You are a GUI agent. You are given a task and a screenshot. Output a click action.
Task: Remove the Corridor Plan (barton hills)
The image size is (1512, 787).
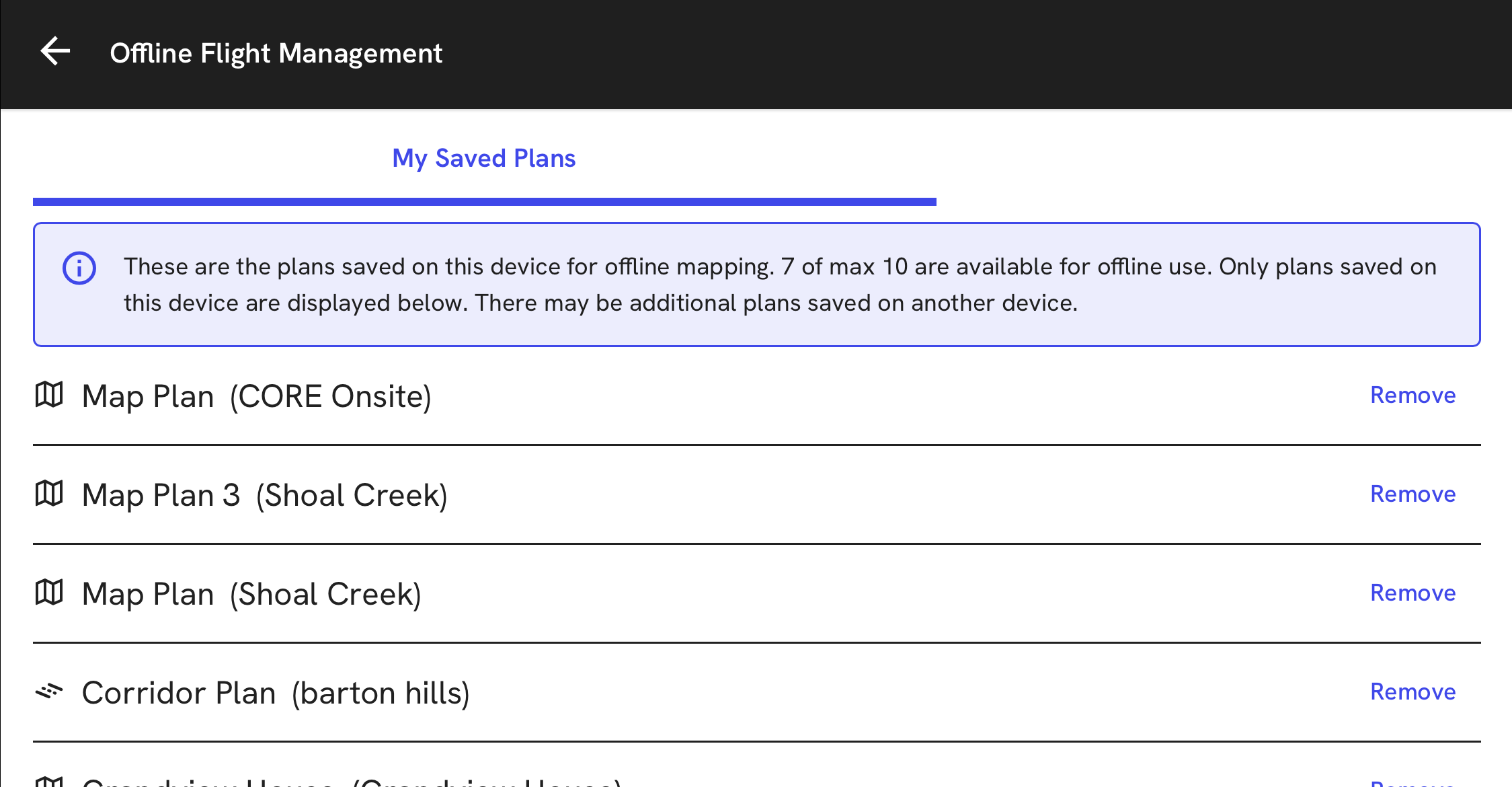(1412, 691)
